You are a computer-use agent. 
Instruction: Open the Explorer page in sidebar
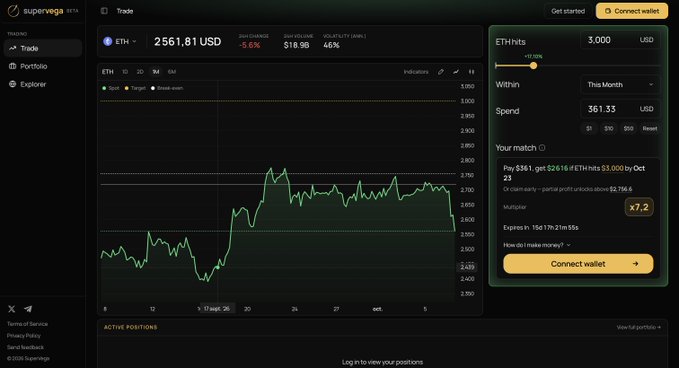tap(42, 84)
